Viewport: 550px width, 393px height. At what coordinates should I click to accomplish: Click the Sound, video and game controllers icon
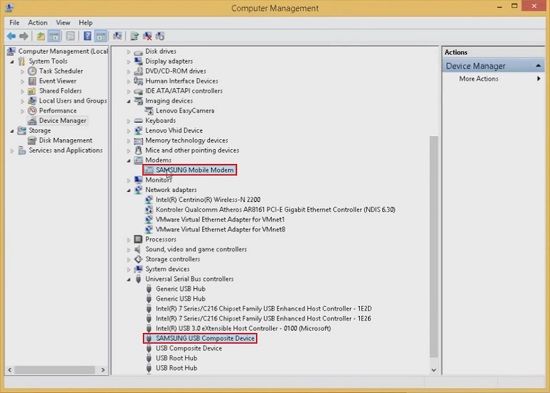click(139, 249)
